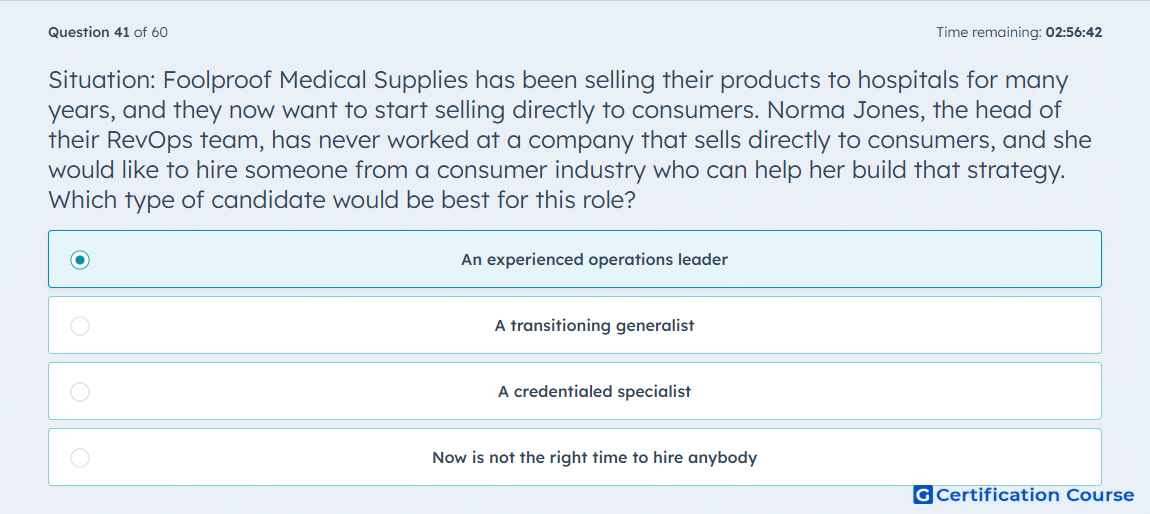The image size is (1150, 514).
Task: Click 'Foolproof Medical Supplies' in the question
Action: click(x=318, y=81)
